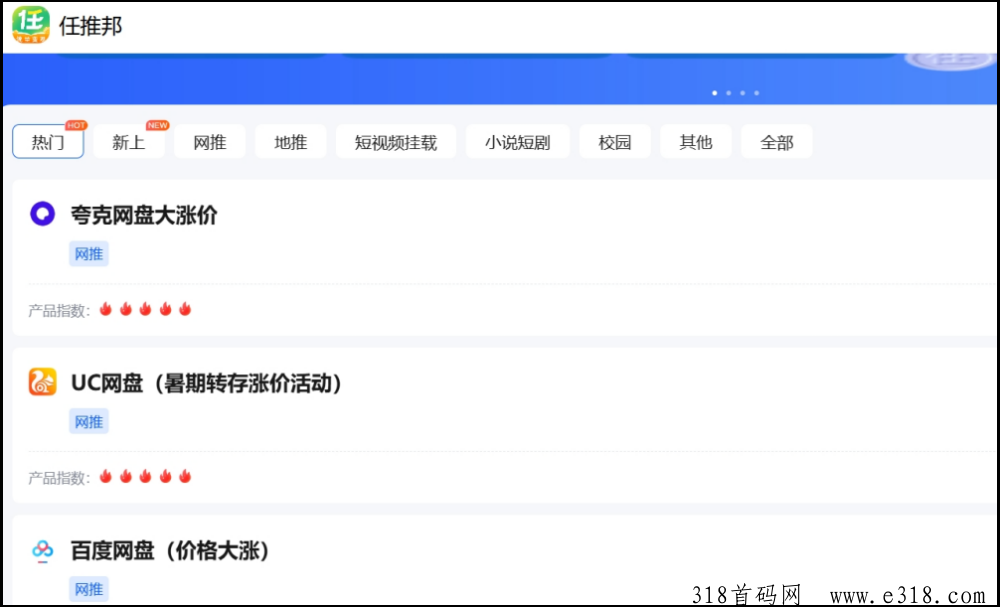
Task: Select the 短视频挂载 tab
Action: click(x=396, y=142)
